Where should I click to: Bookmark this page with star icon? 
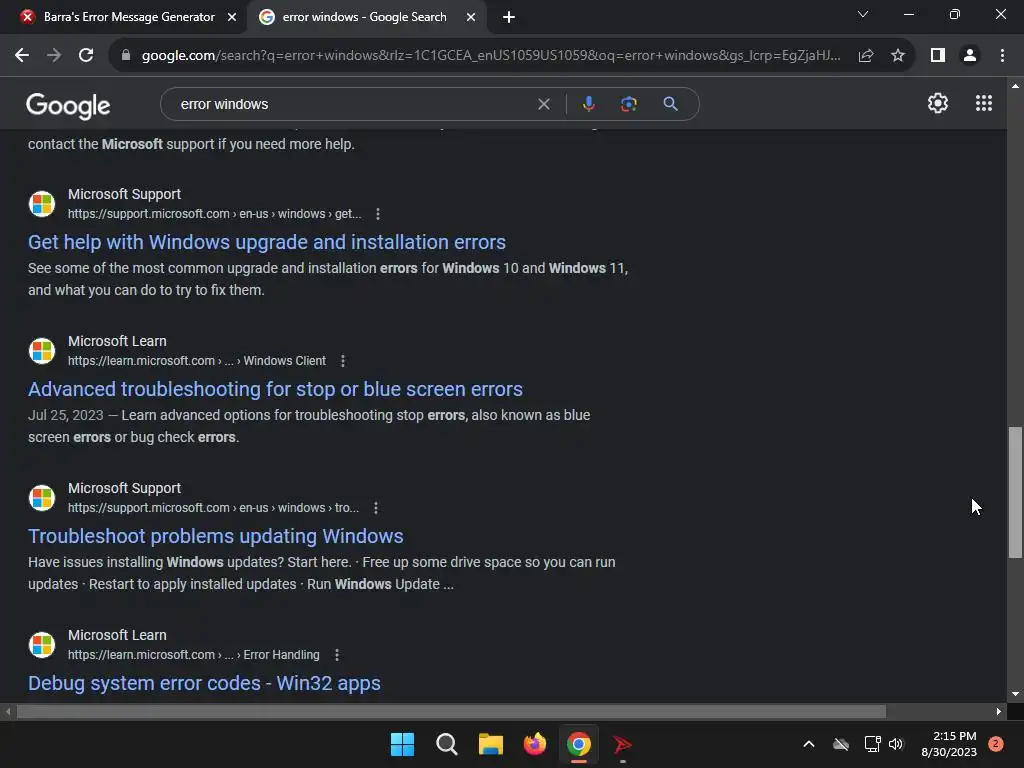click(898, 56)
